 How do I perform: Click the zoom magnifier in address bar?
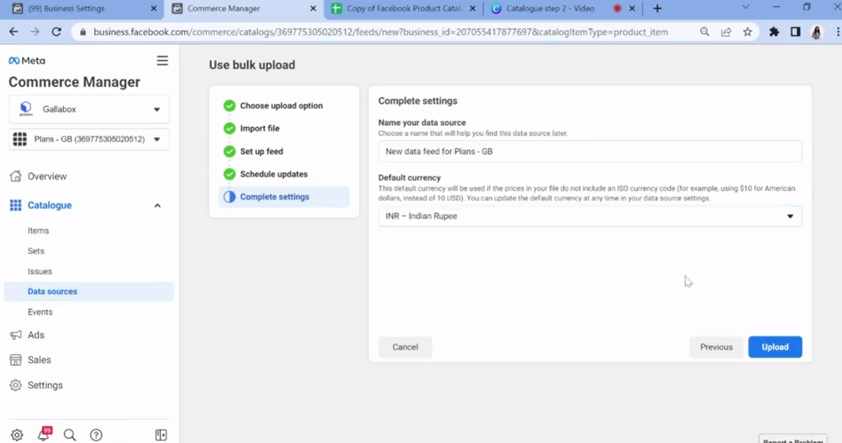705,32
